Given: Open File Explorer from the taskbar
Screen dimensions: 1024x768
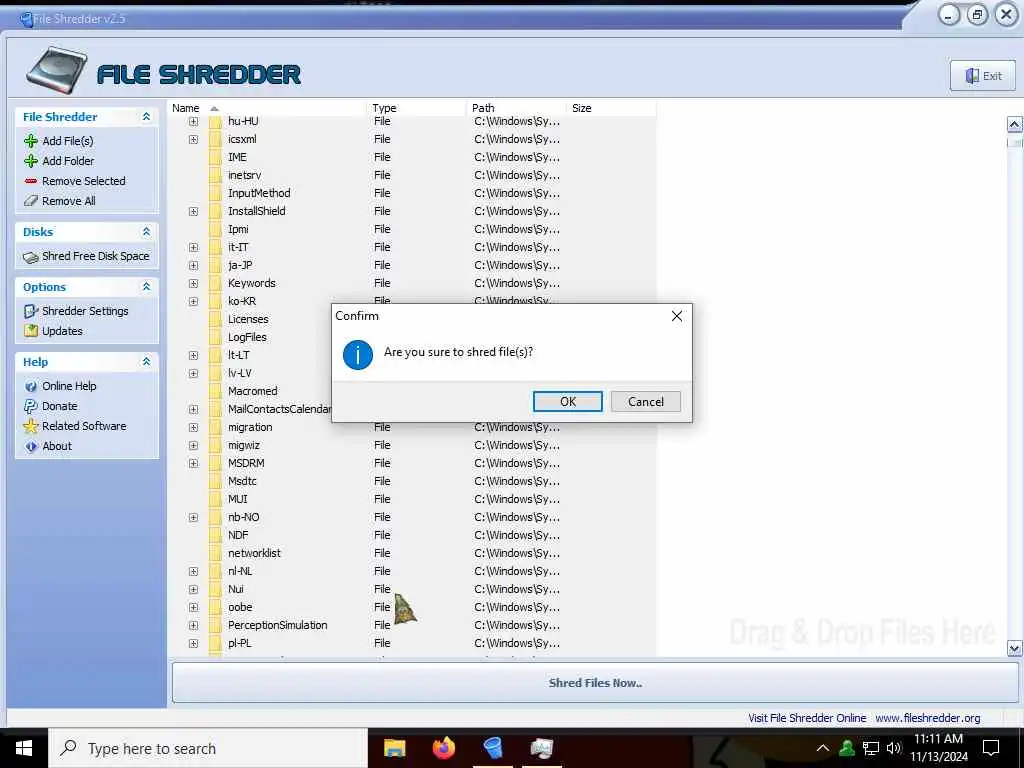Looking at the screenshot, I should (394, 748).
